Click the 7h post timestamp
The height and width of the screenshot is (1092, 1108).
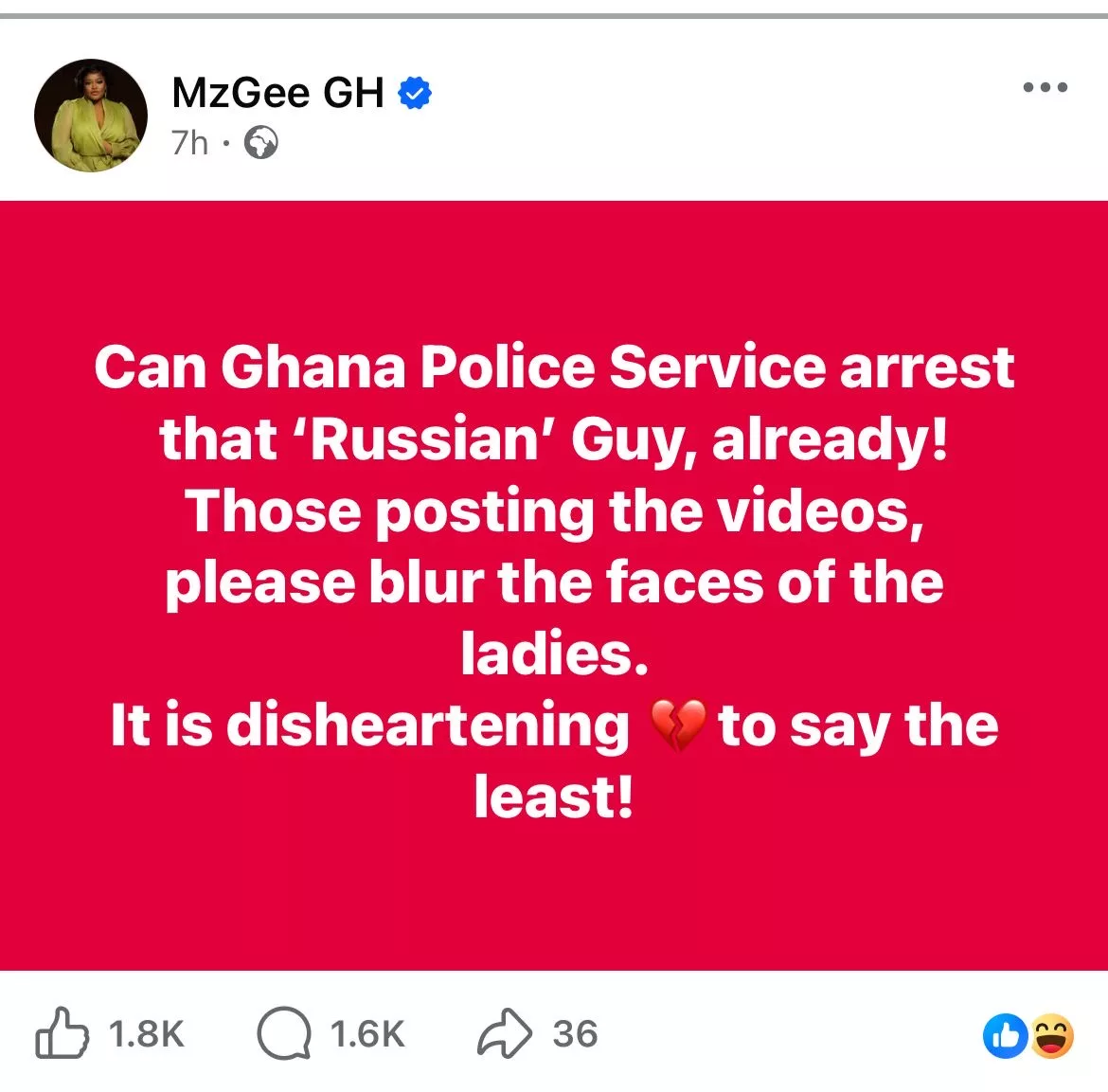(189, 143)
